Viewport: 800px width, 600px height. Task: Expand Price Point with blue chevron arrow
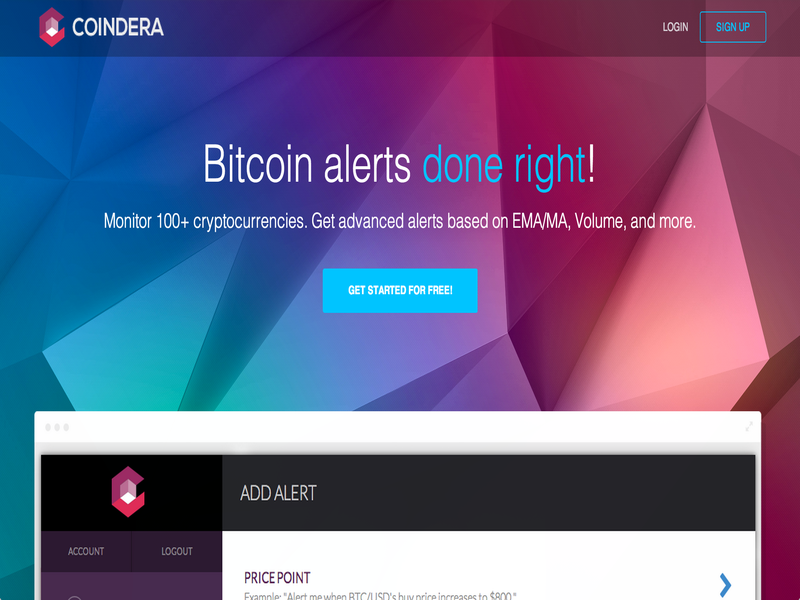coord(725,585)
